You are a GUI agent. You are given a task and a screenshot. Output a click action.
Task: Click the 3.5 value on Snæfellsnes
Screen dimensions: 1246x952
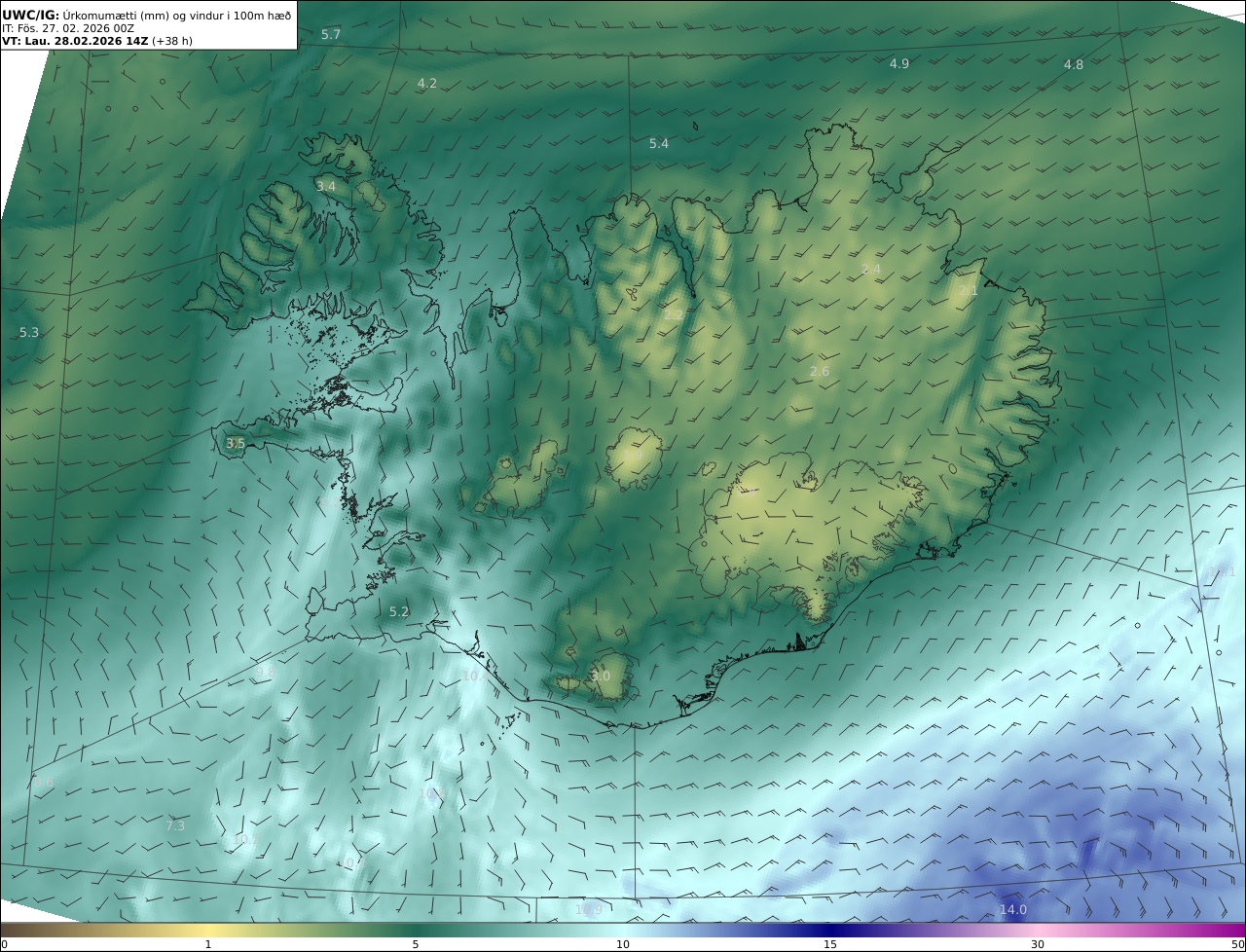click(x=235, y=443)
